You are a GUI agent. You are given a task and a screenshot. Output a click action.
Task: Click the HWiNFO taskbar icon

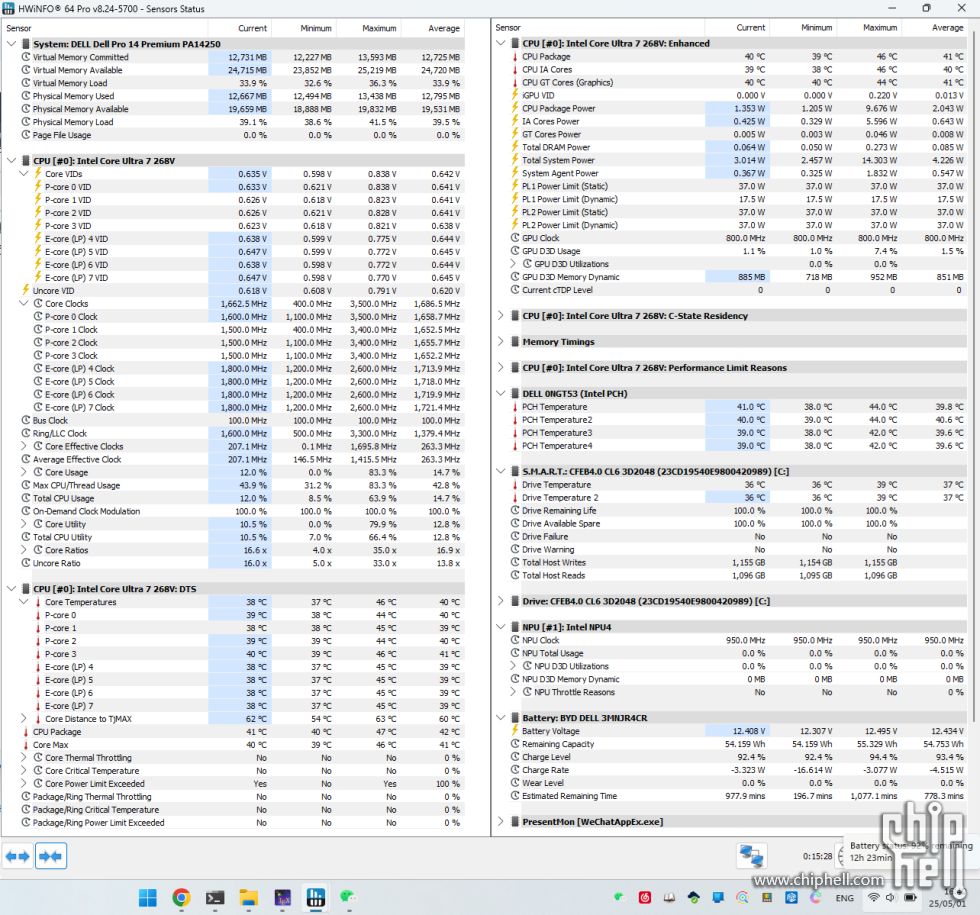[x=316, y=898]
